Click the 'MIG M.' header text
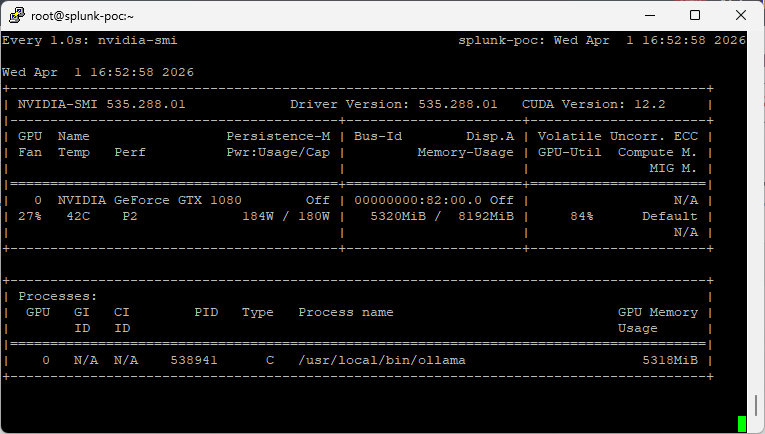Screen dimensions: 765x434 (674, 168)
